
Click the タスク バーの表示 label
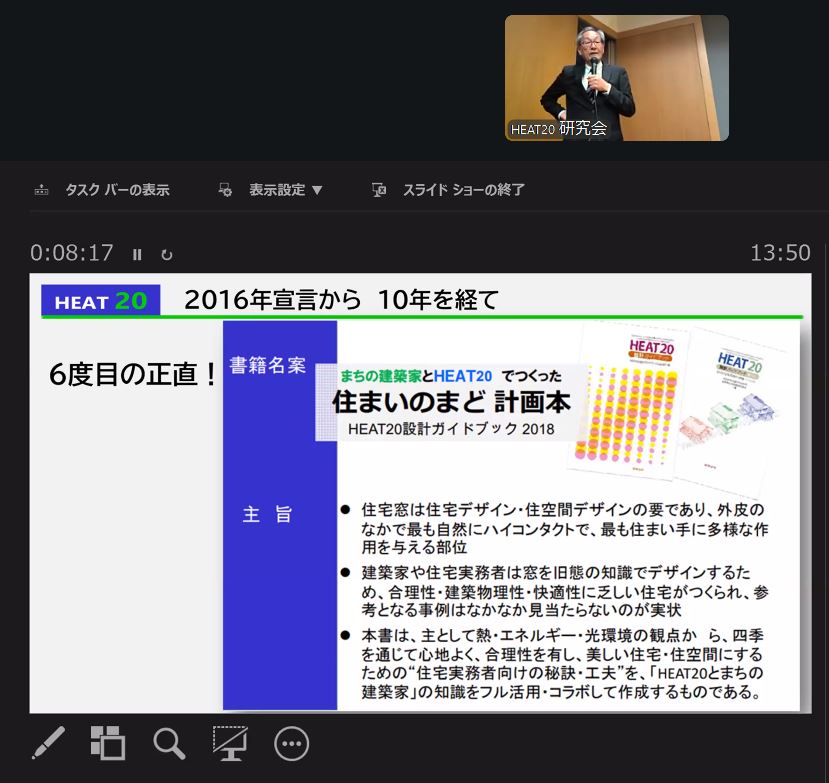[117, 190]
